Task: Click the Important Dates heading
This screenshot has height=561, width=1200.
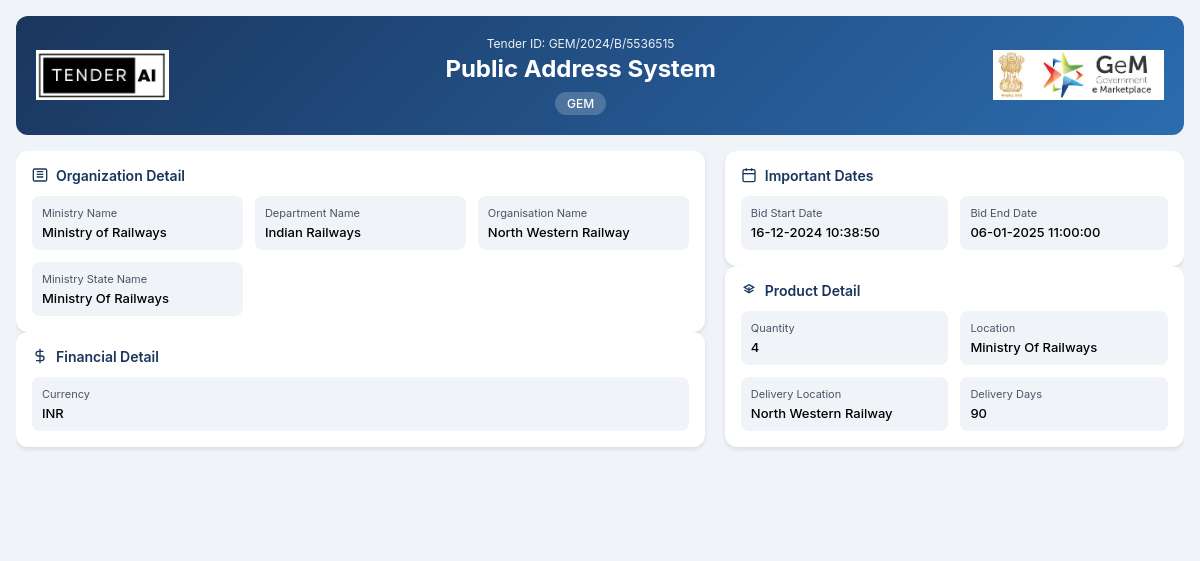Action: [x=819, y=176]
